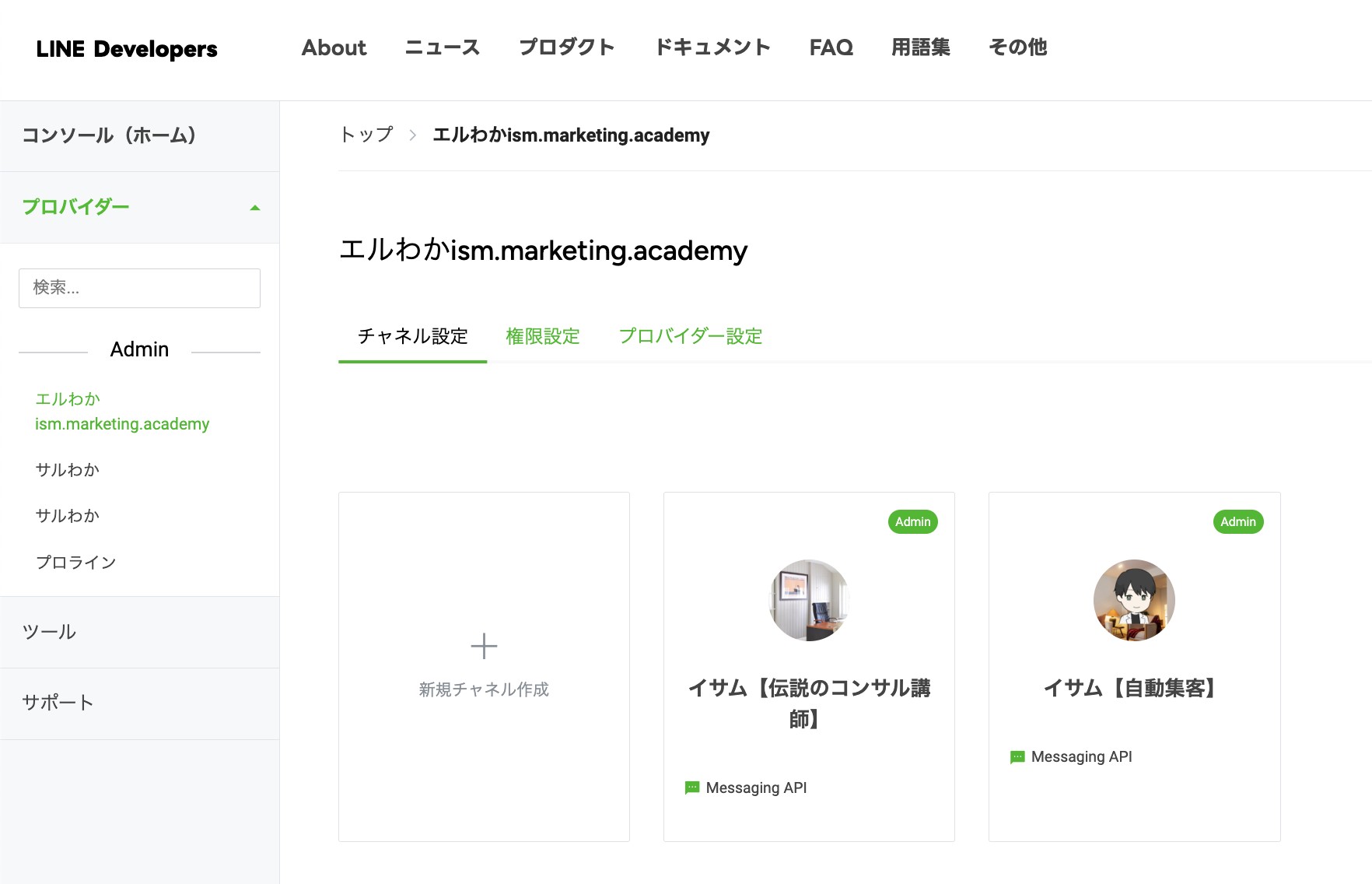Open channel イサム【自動集客】 title
This screenshot has width=1372, height=884.
click(x=1134, y=688)
